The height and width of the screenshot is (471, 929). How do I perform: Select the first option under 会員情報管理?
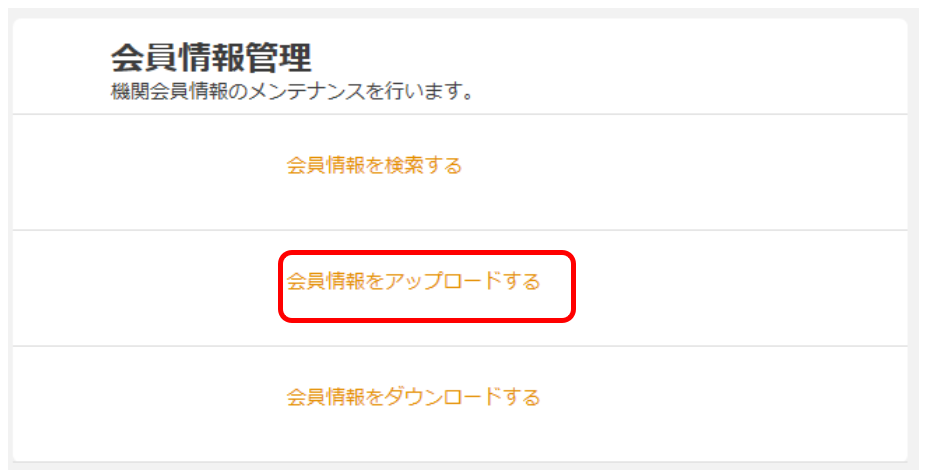374,166
